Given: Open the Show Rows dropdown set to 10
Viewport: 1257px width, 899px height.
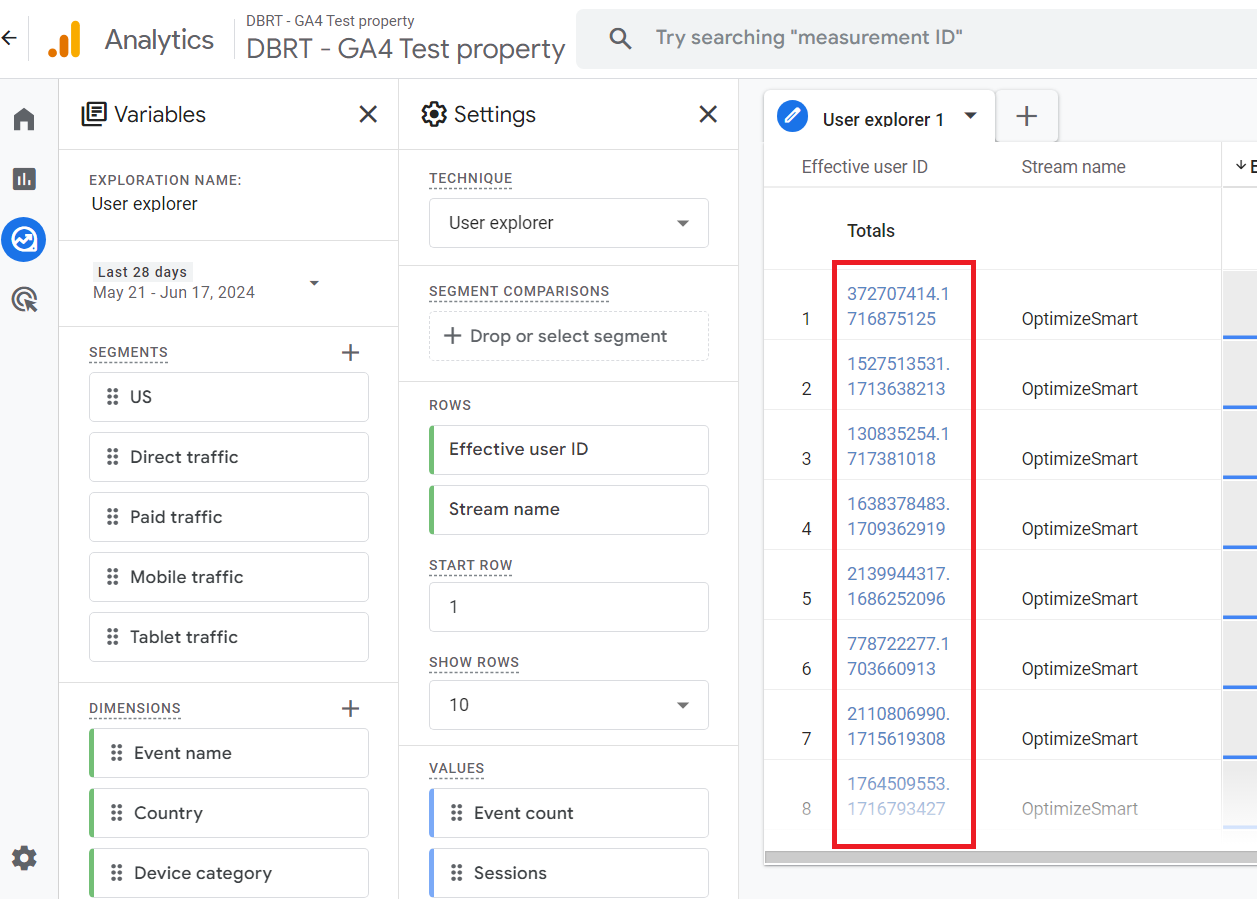Looking at the screenshot, I should pyautogui.click(x=569, y=705).
